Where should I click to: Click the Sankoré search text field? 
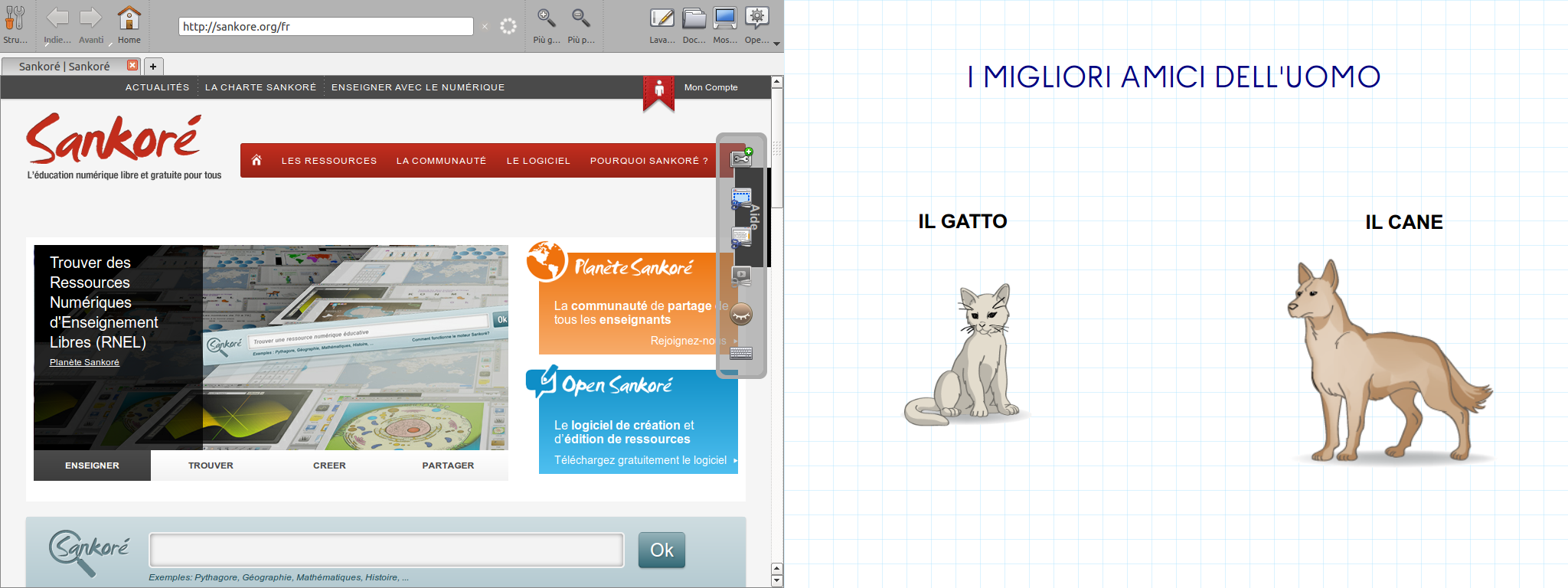pos(387,550)
